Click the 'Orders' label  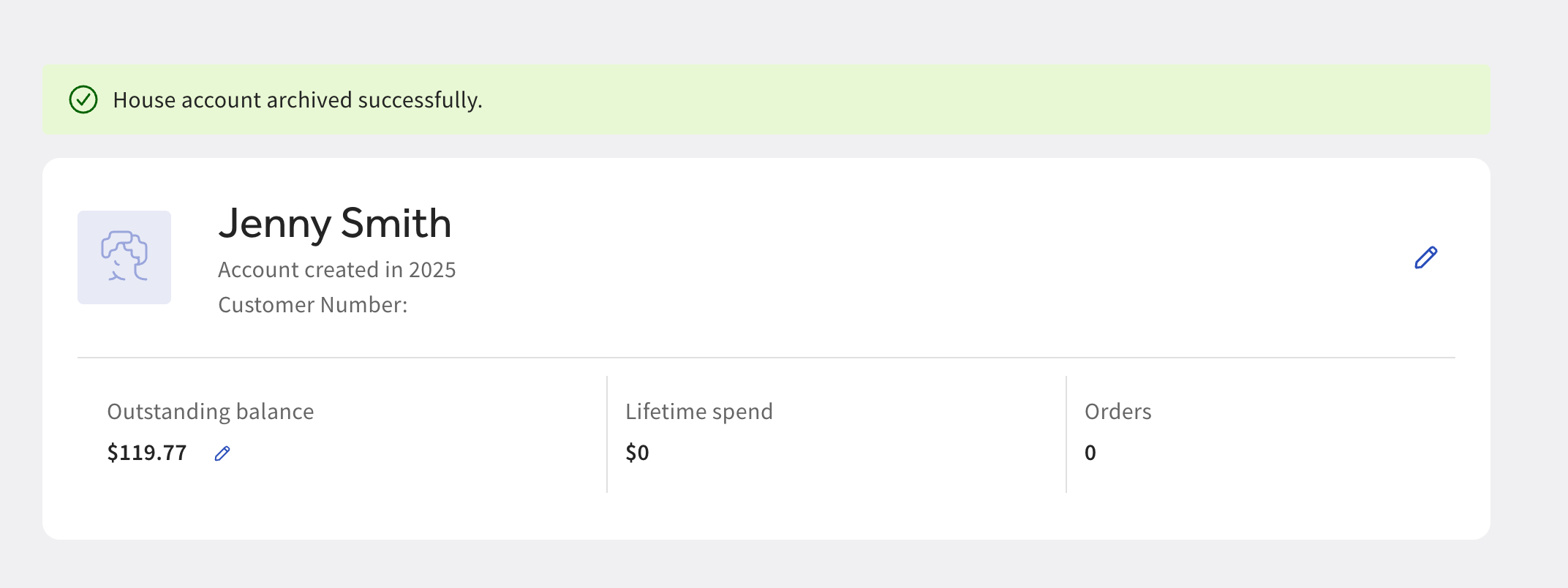pos(1117,412)
